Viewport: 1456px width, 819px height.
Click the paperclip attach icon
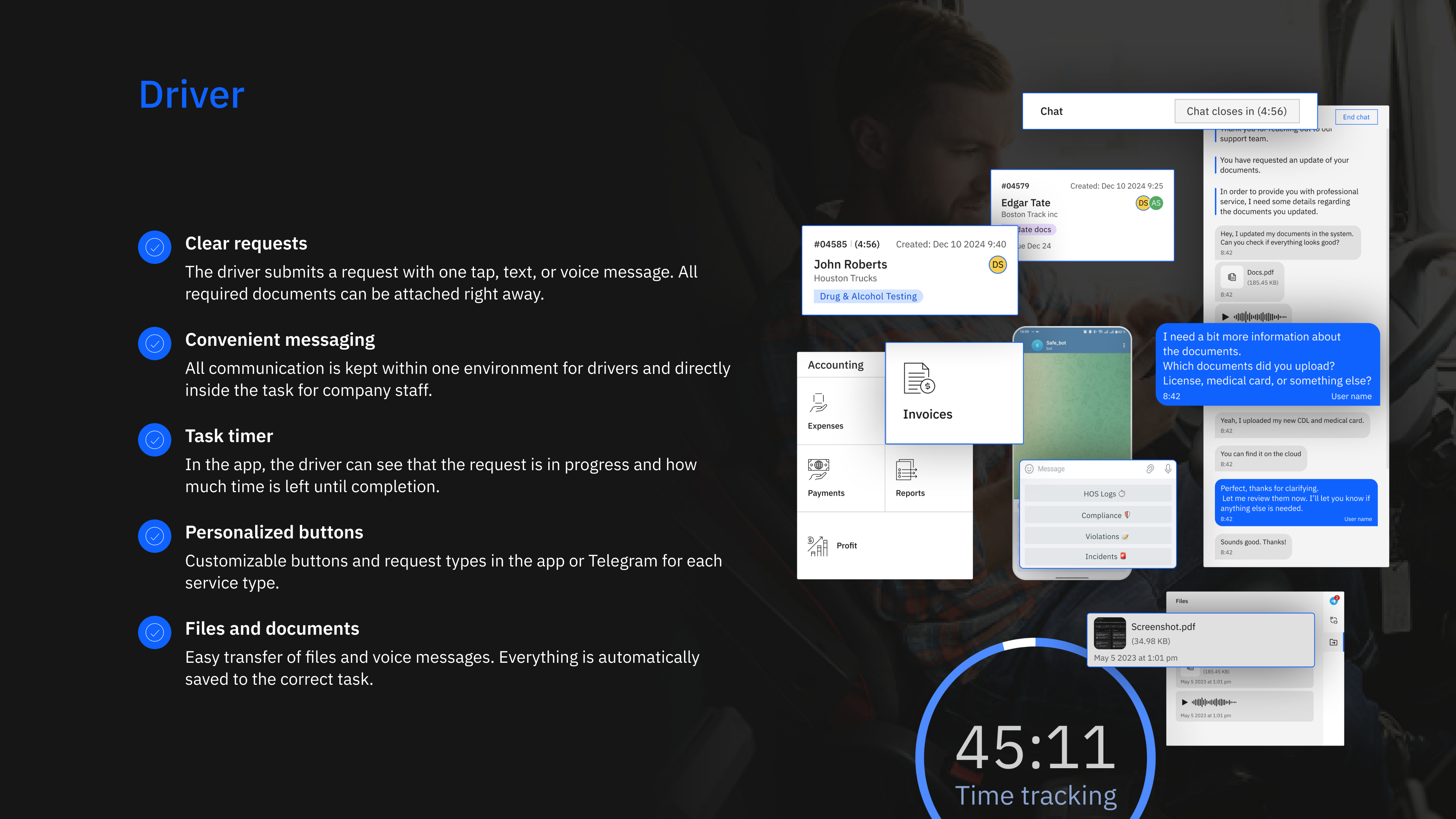click(x=1150, y=469)
